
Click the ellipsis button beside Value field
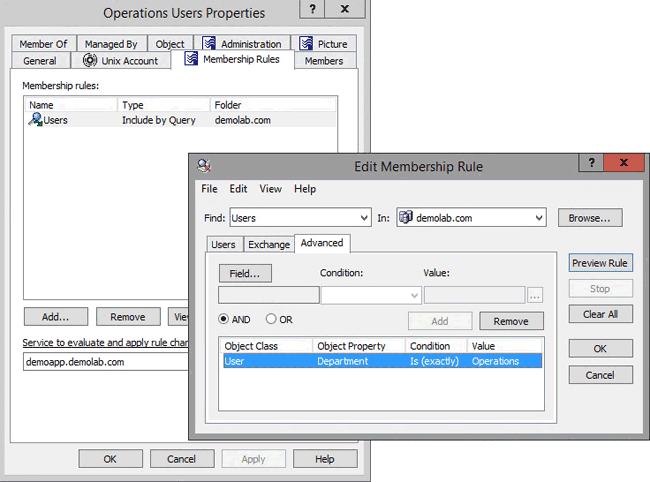pyautogui.click(x=535, y=295)
